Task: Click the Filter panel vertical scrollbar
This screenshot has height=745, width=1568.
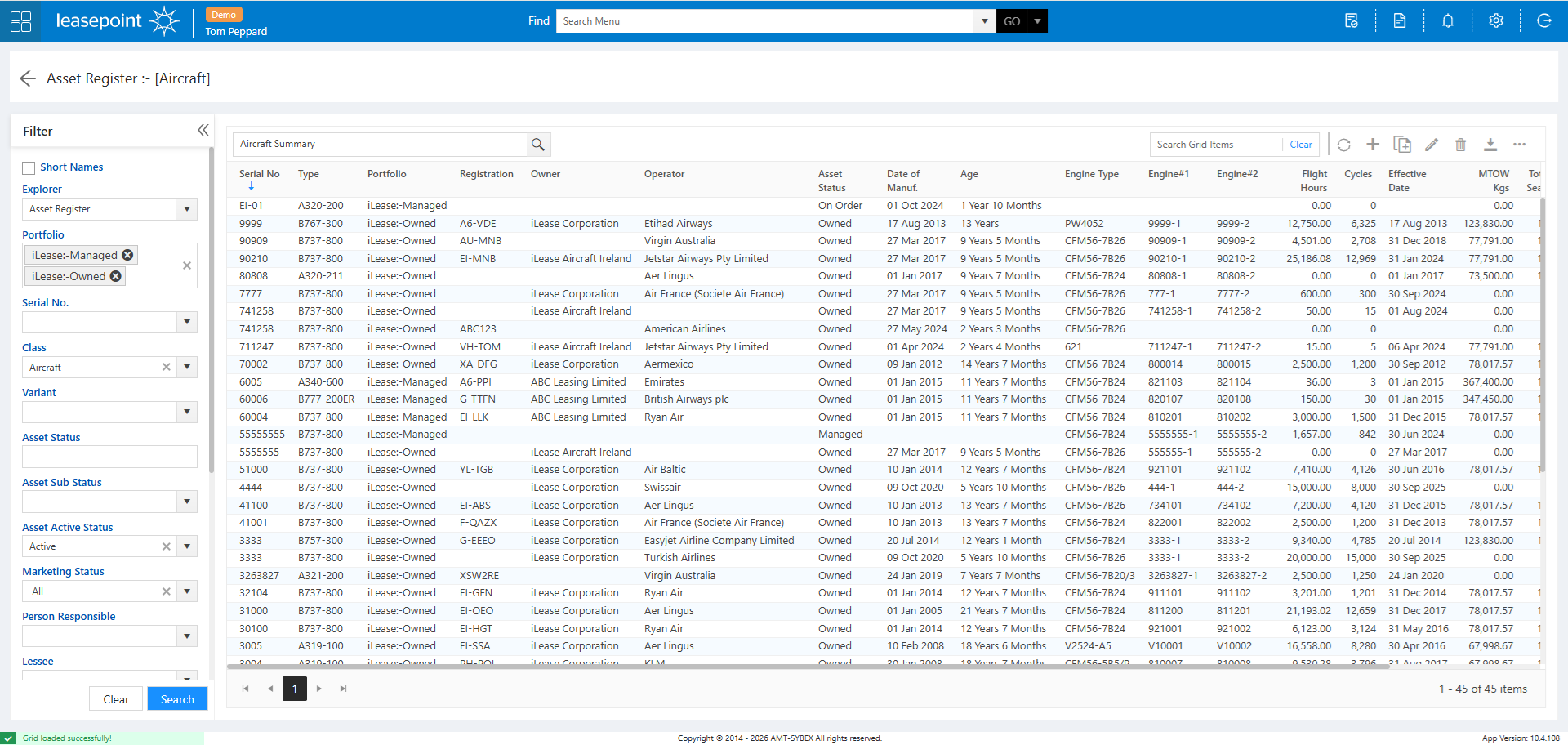Action: click(212, 310)
